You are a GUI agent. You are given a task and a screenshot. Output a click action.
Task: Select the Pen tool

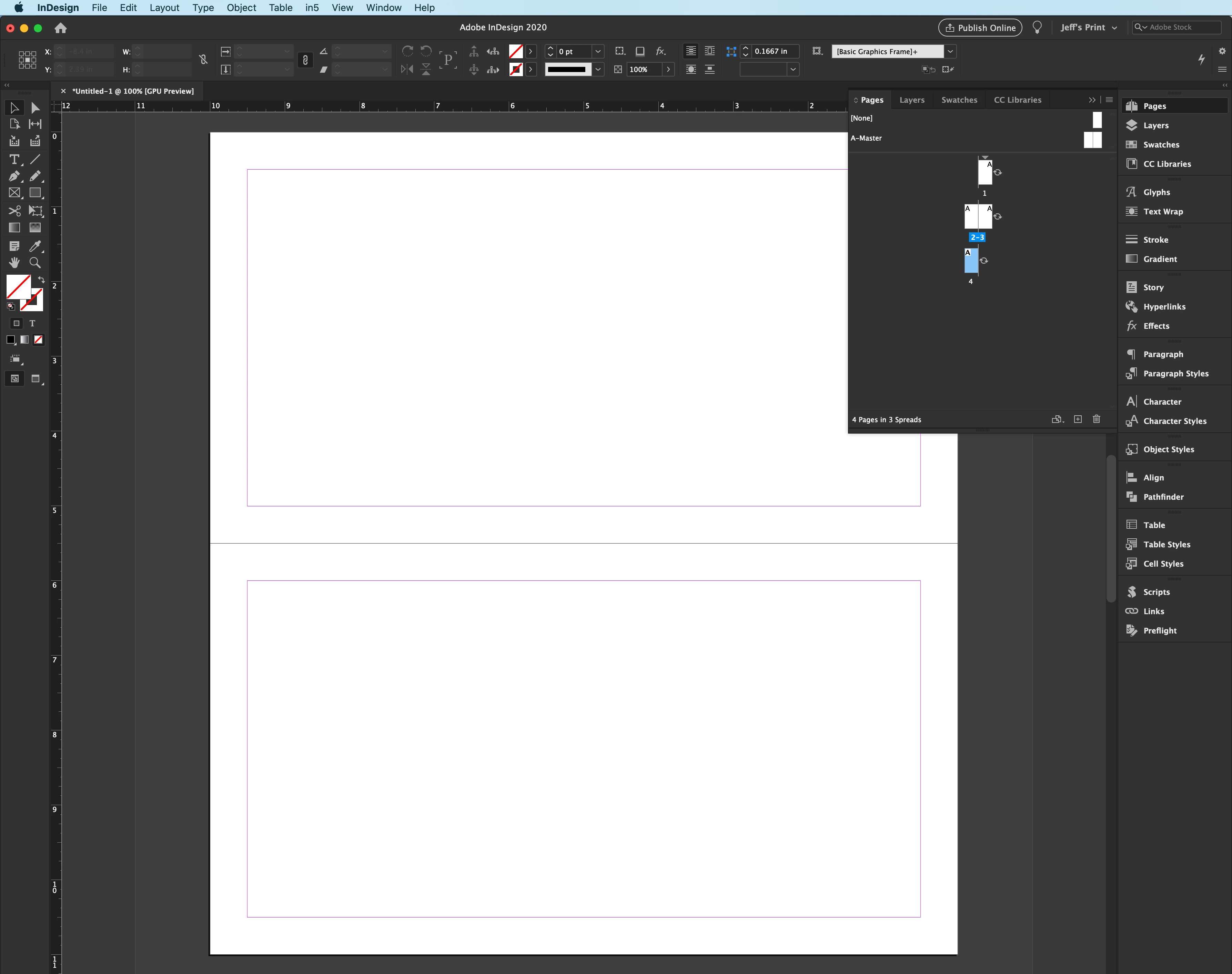tap(14, 176)
